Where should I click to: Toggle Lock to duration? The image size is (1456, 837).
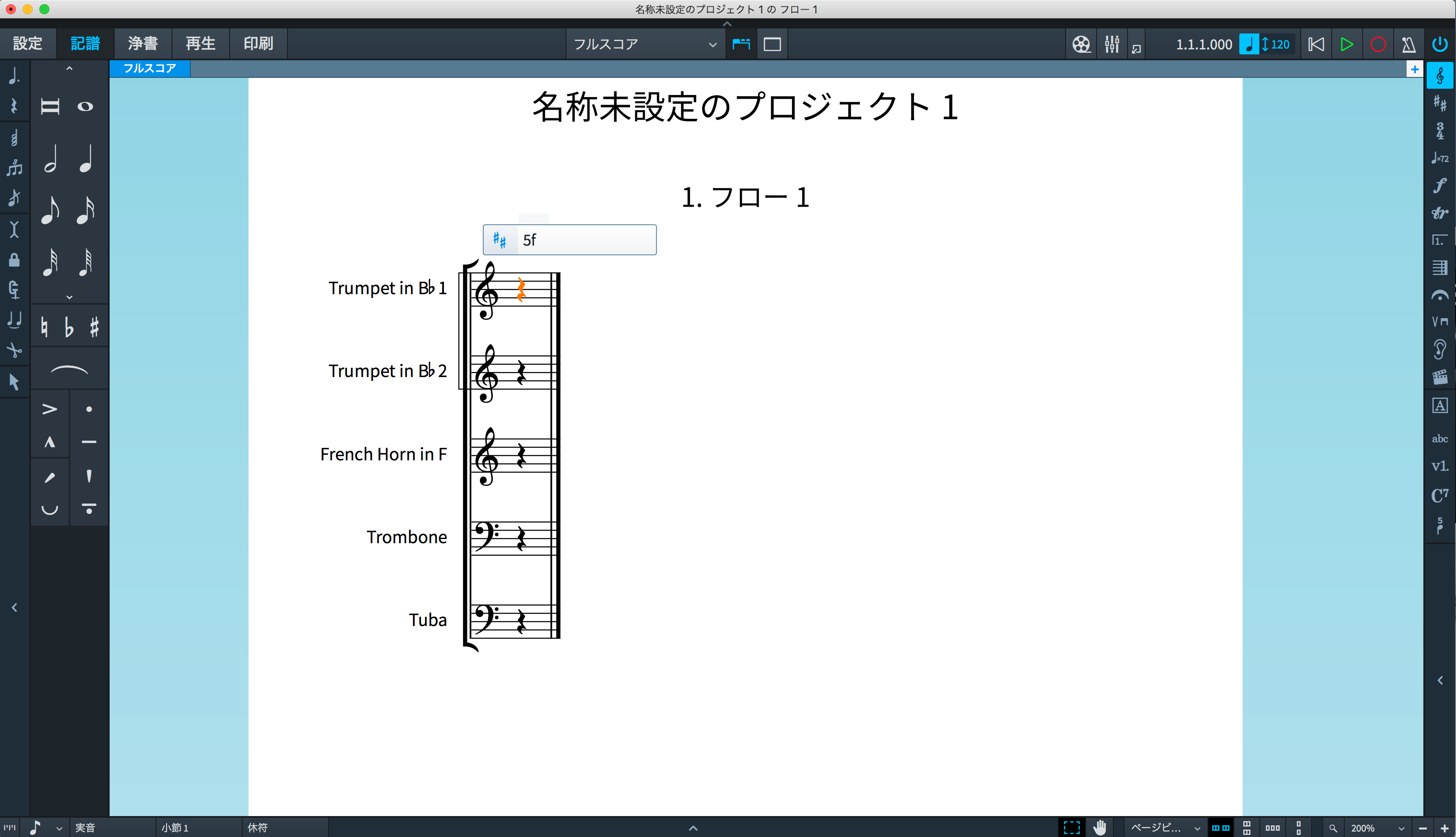14,260
